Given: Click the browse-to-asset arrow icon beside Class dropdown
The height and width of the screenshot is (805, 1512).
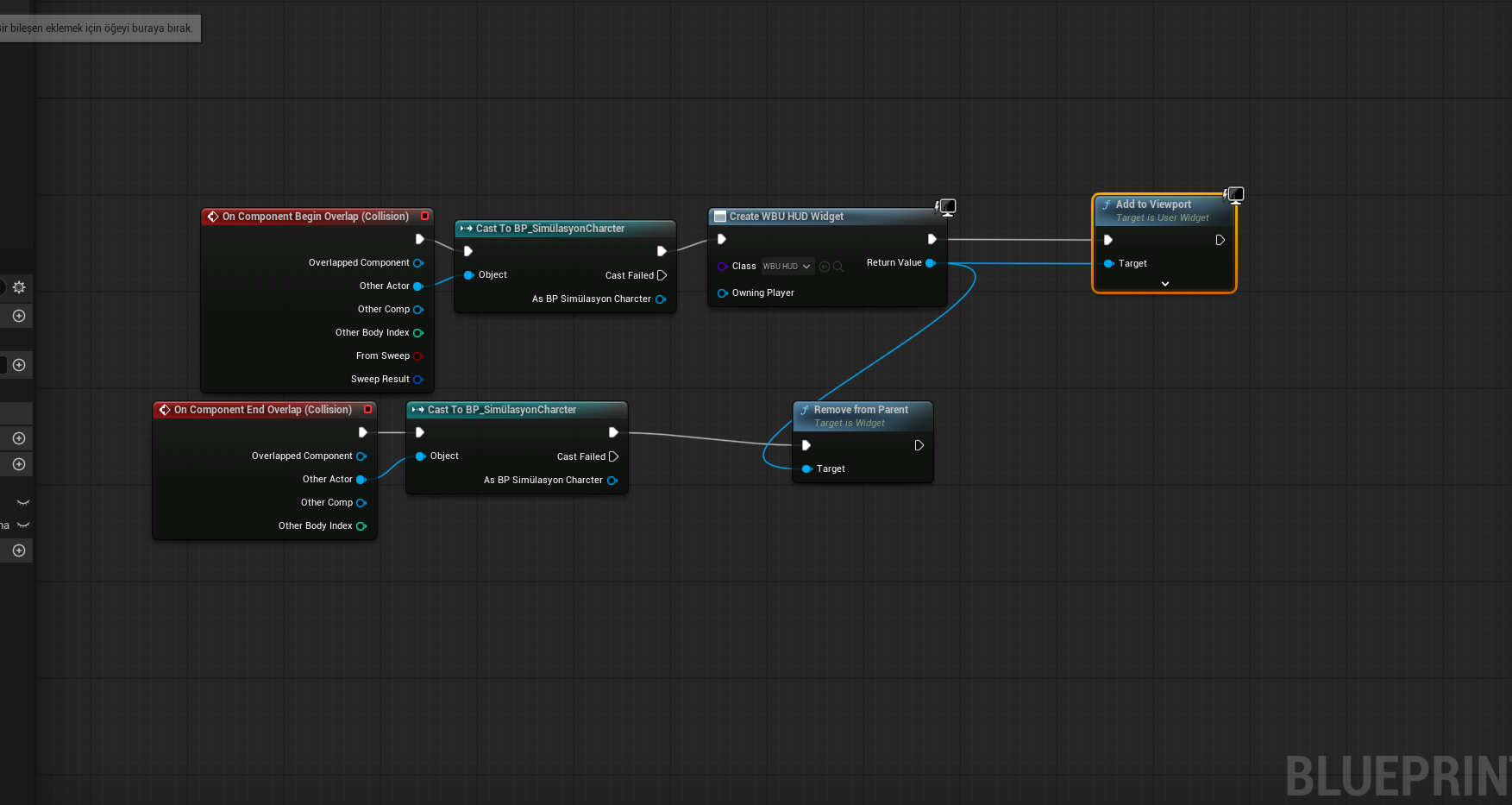Looking at the screenshot, I should pos(825,267).
